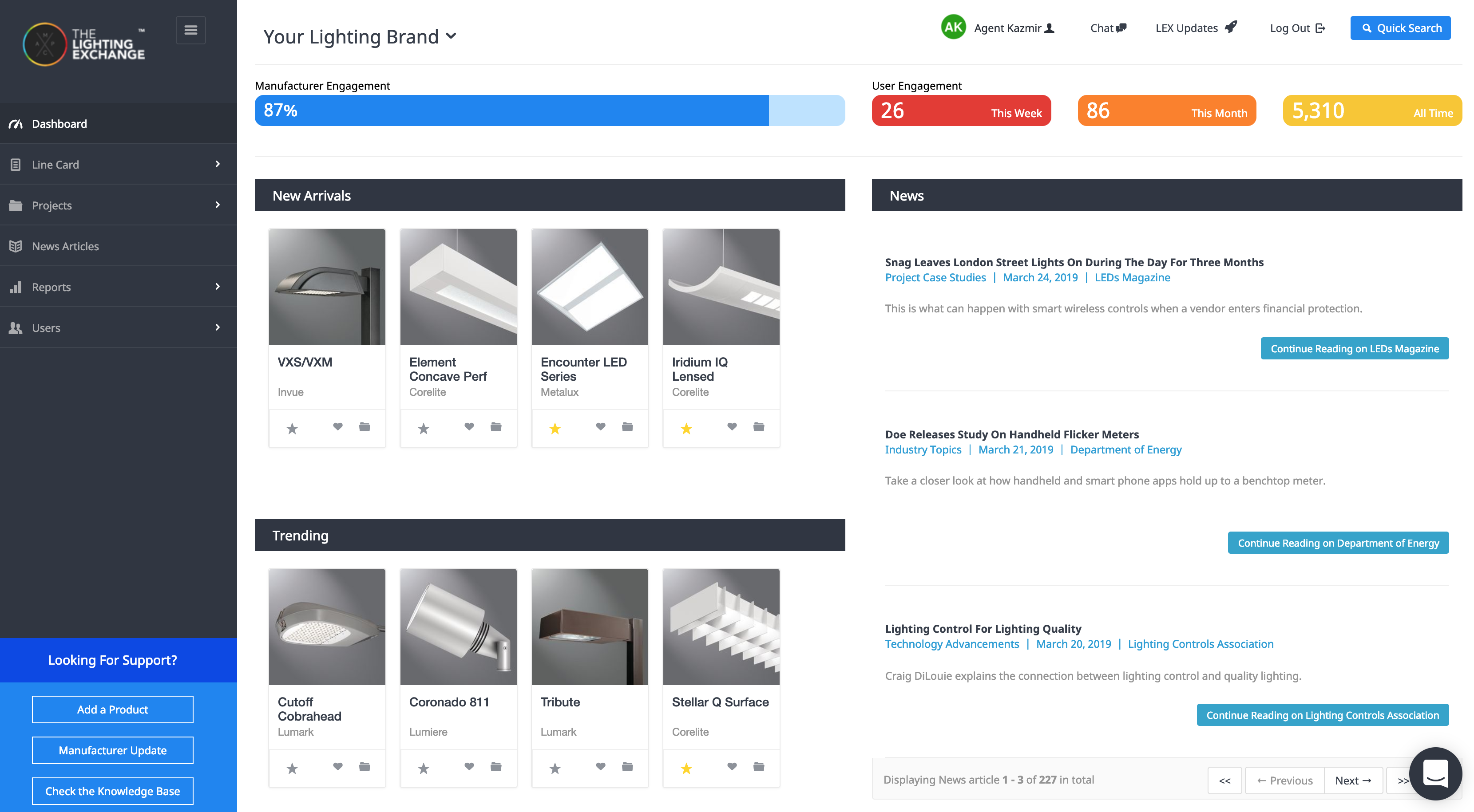Click the hamburger menu icon in sidebar

click(x=190, y=30)
